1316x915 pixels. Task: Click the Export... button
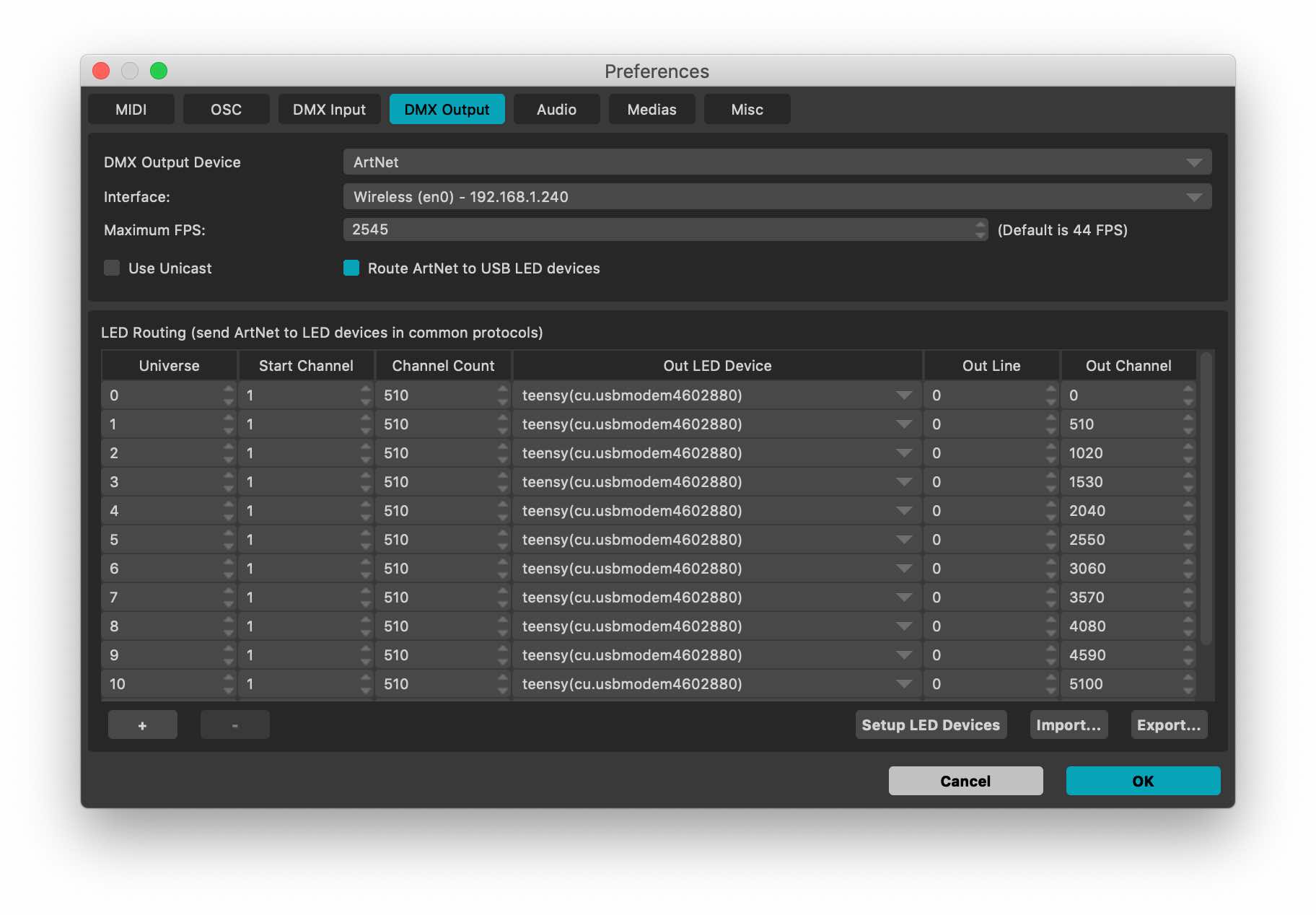1168,725
